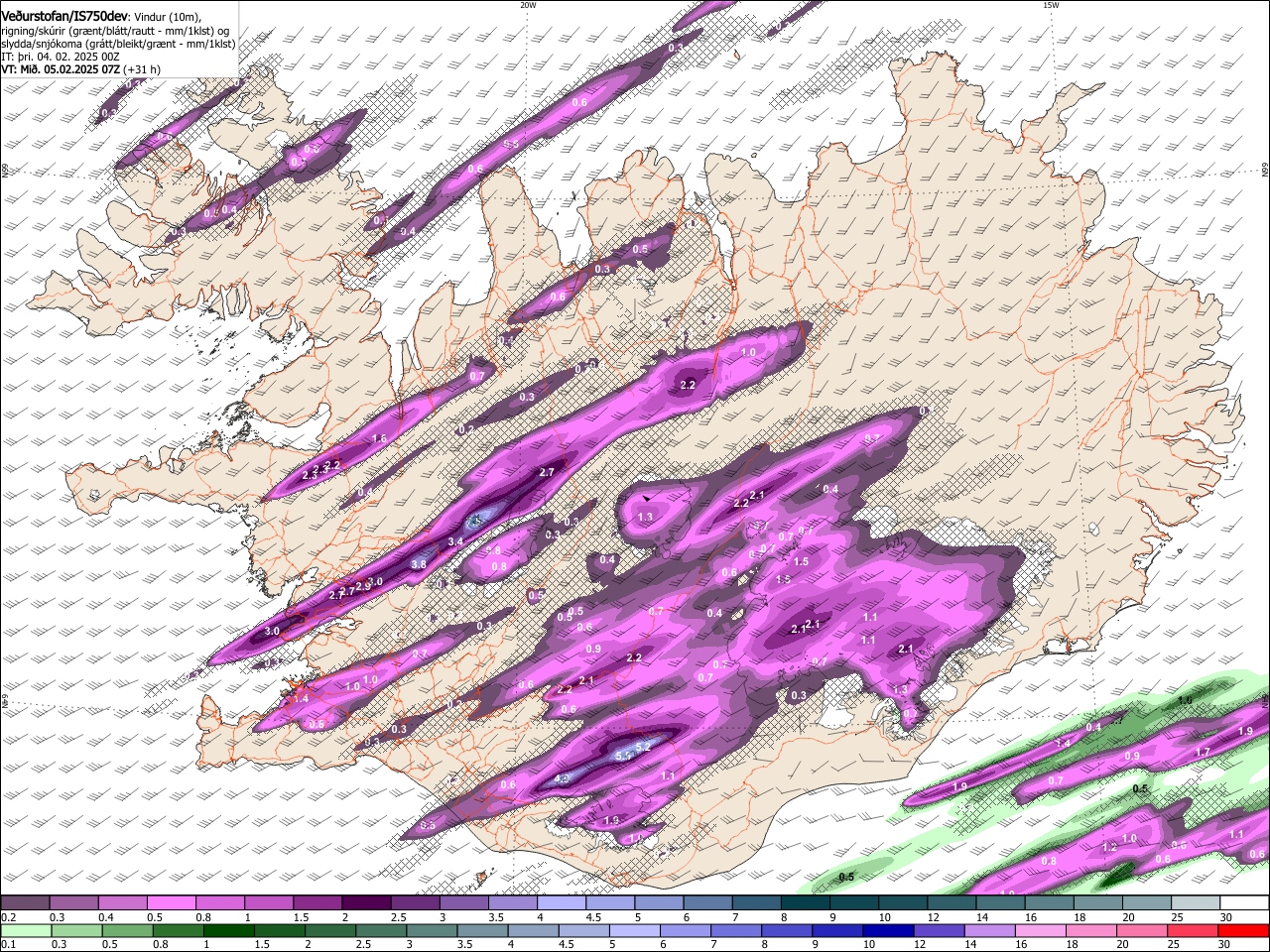
Task: Click light pink 16 swatch in lower legend
Action: pos(1040,930)
